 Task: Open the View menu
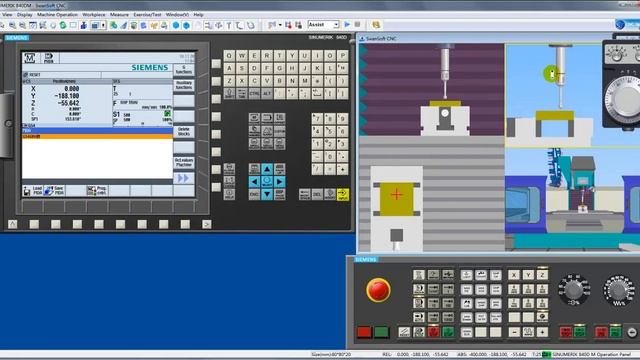click(7, 15)
